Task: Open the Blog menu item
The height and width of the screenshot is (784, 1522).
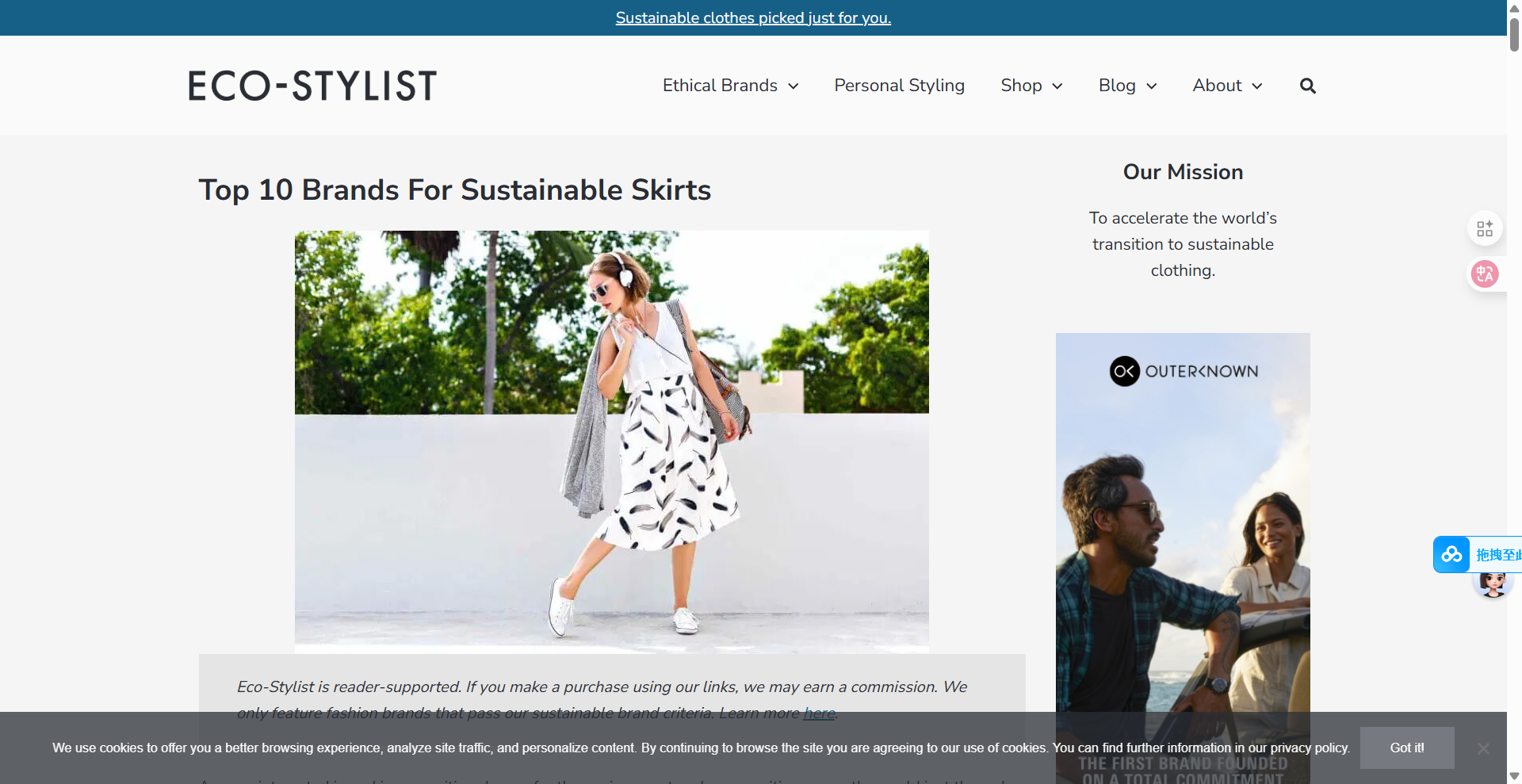Action: tap(1117, 86)
